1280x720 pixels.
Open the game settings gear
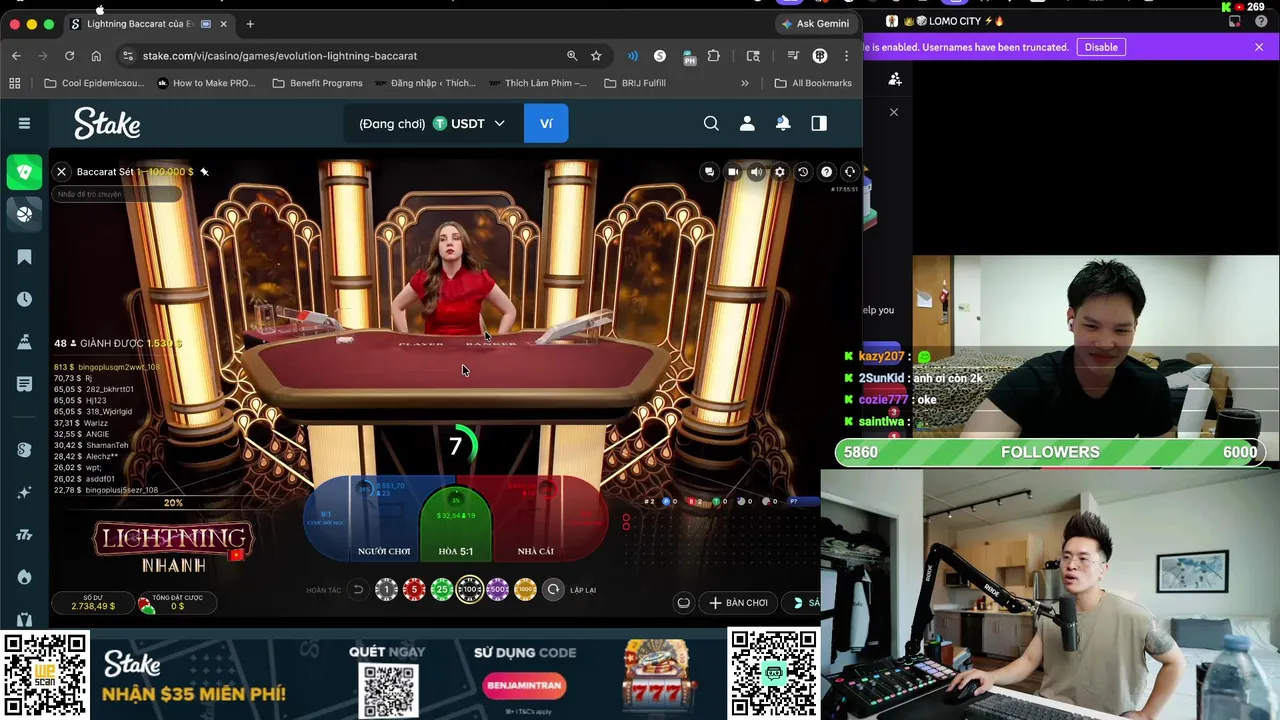click(x=780, y=172)
